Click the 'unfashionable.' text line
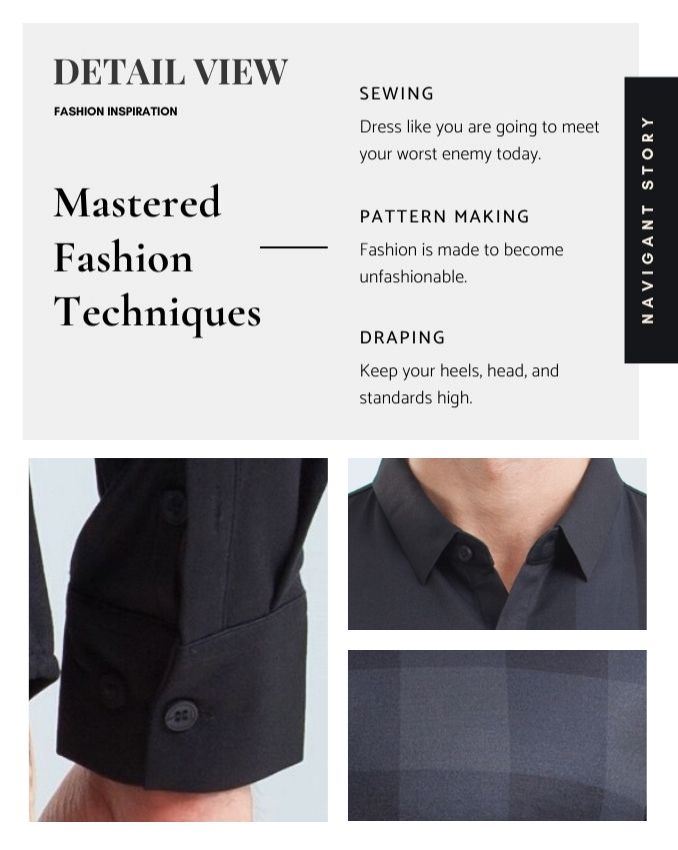 [413, 277]
